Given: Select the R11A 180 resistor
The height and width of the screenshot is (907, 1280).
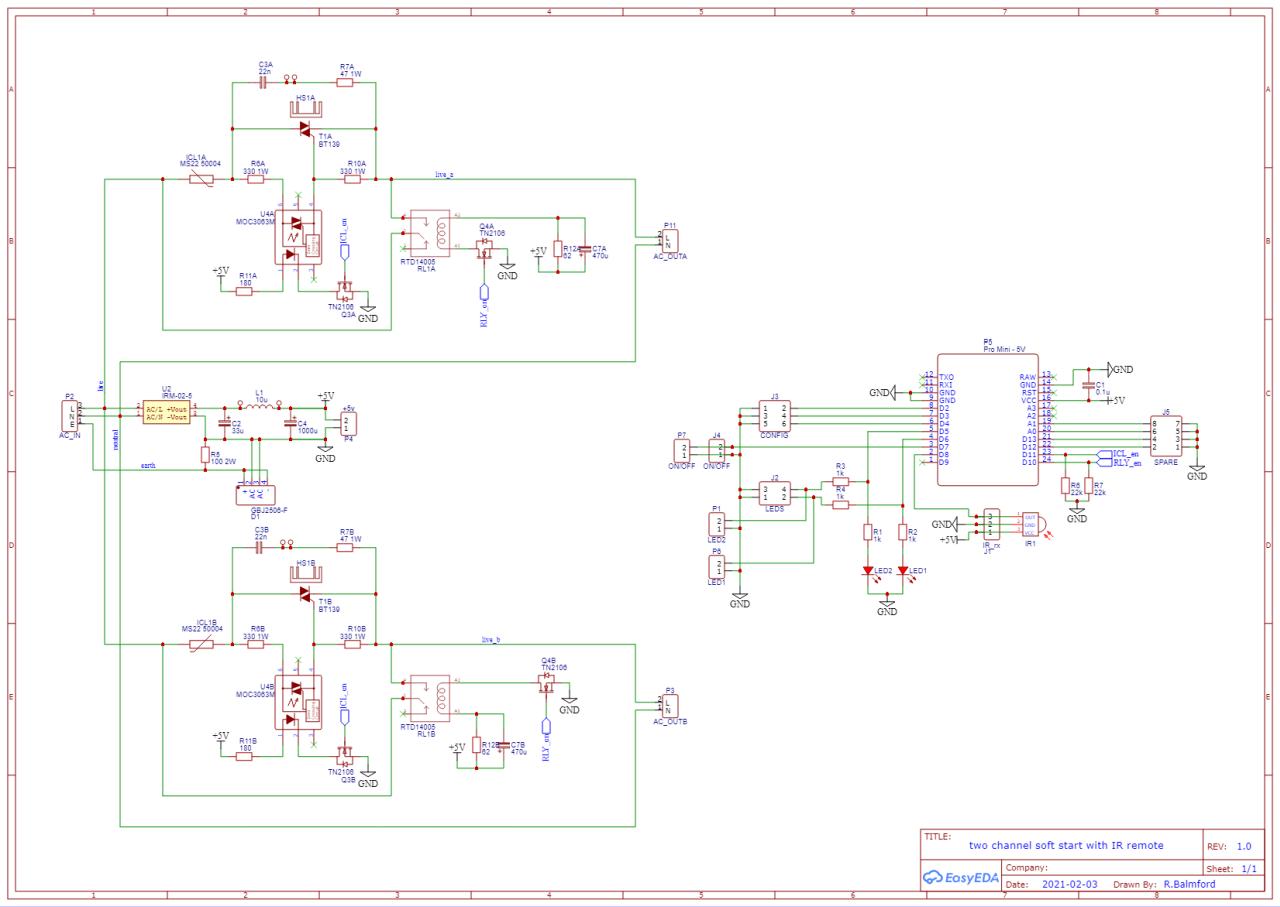Looking at the screenshot, I should [x=244, y=291].
